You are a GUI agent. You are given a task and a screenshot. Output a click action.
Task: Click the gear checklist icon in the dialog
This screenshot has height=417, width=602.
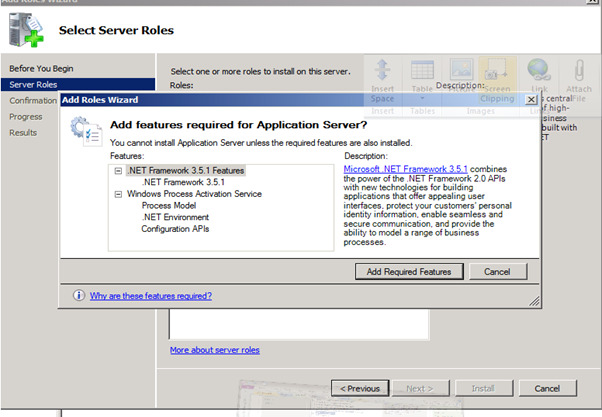click(x=86, y=131)
